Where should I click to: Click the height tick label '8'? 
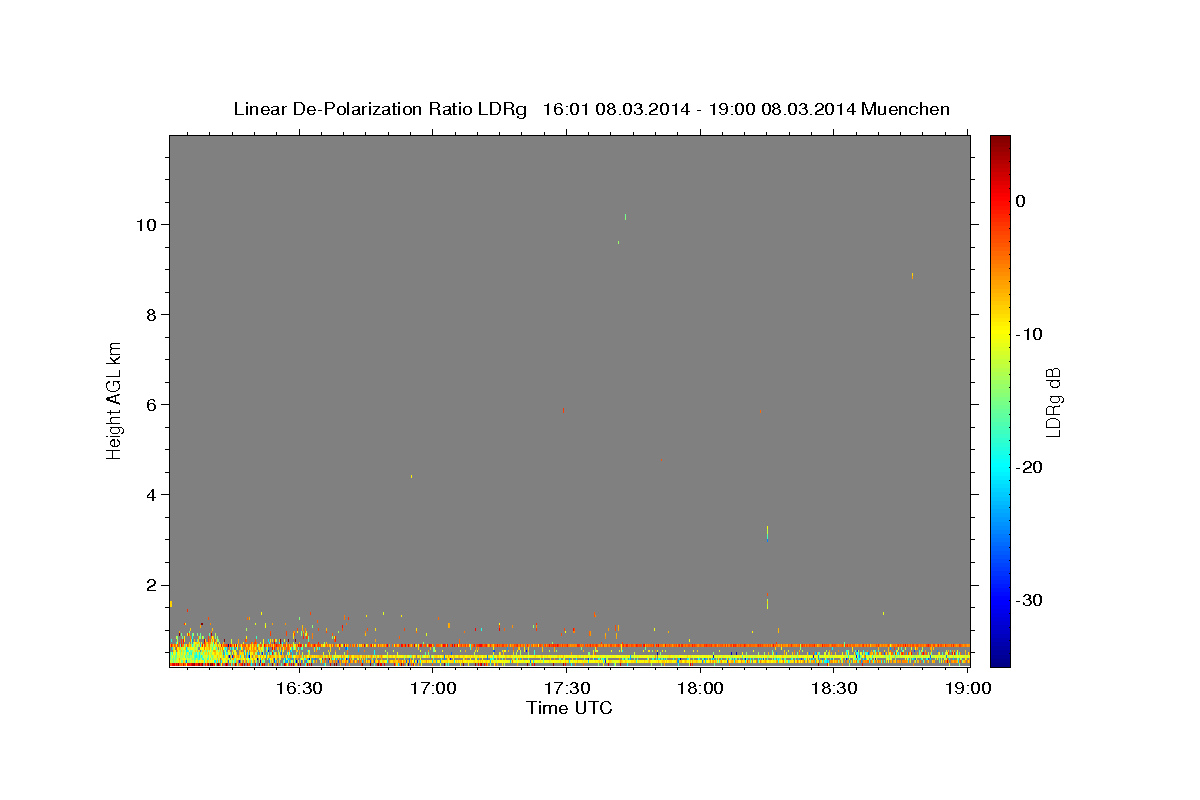coord(151,314)
